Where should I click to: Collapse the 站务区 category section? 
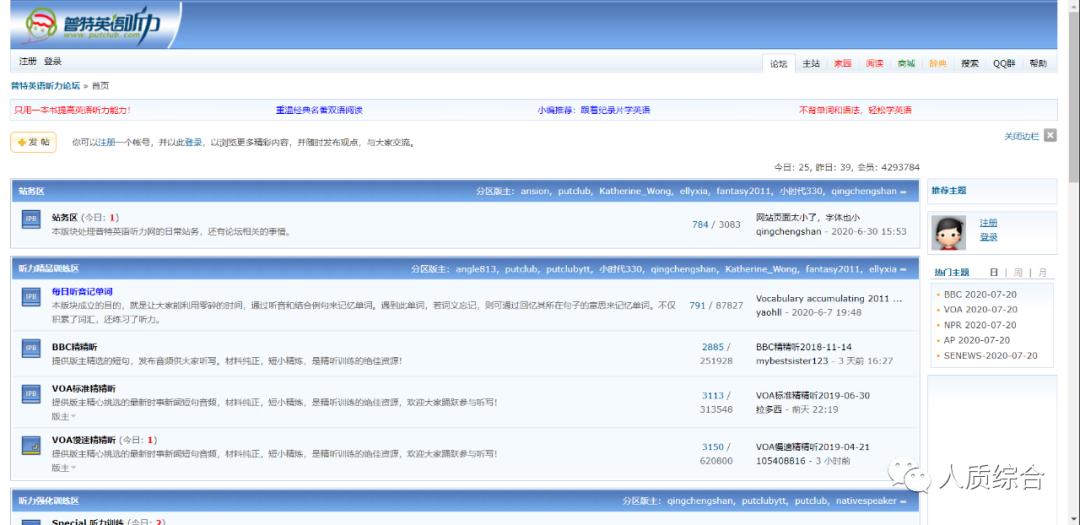point(903,192)
